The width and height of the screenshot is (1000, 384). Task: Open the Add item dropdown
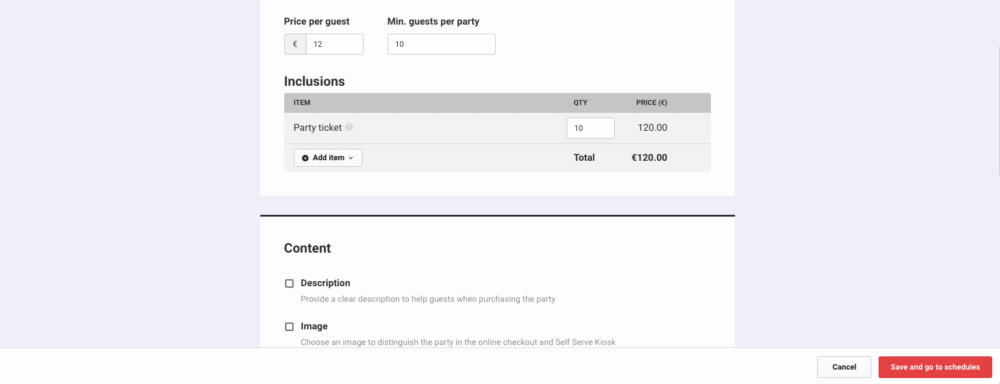click(x=328, y=158)
